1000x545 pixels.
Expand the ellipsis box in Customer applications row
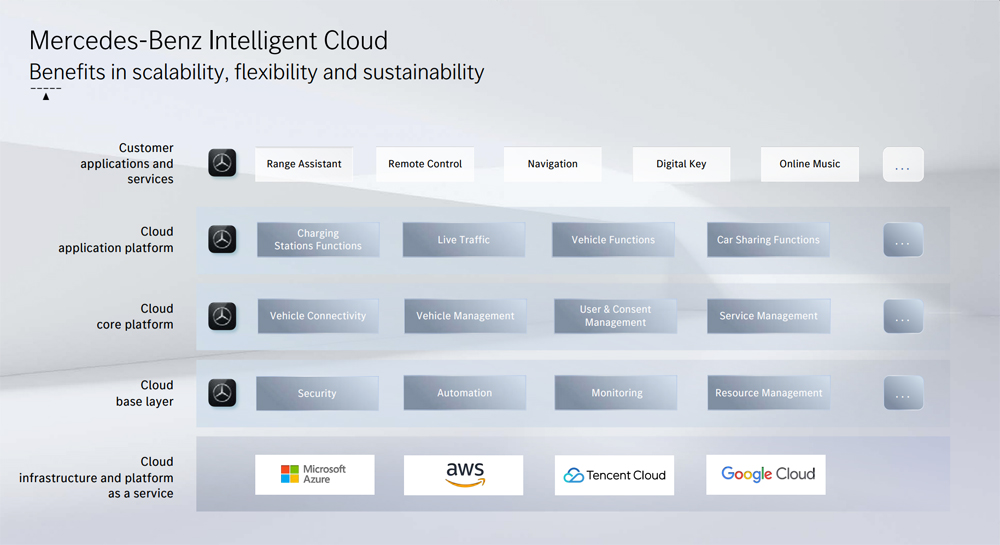click(x=903, y=164)
